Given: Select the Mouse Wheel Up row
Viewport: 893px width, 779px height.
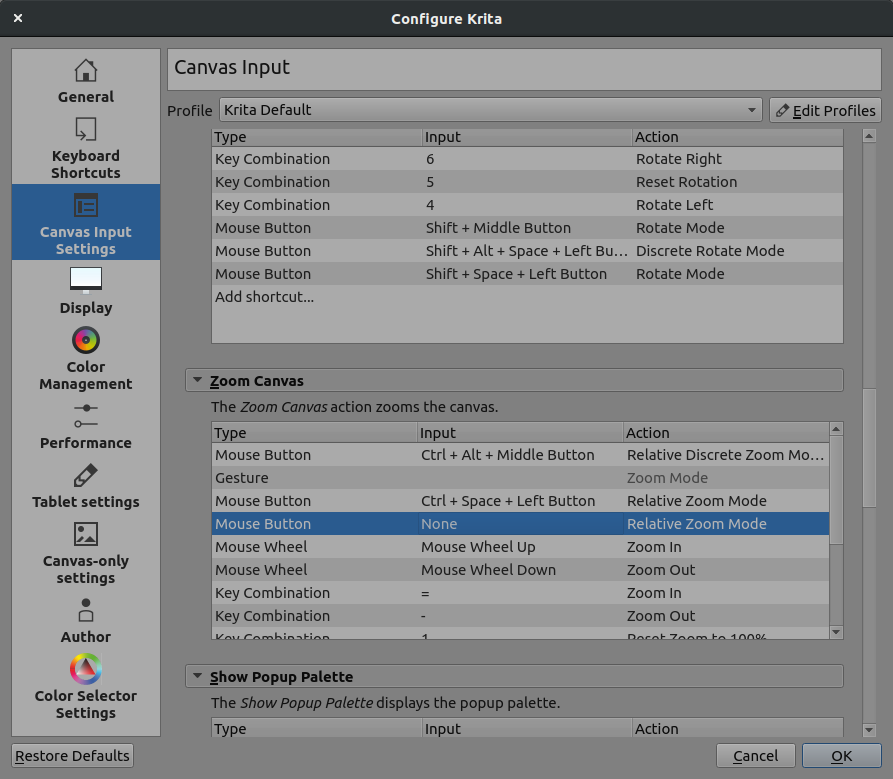Looking at the screenshot, I should (x=521, y=547).
